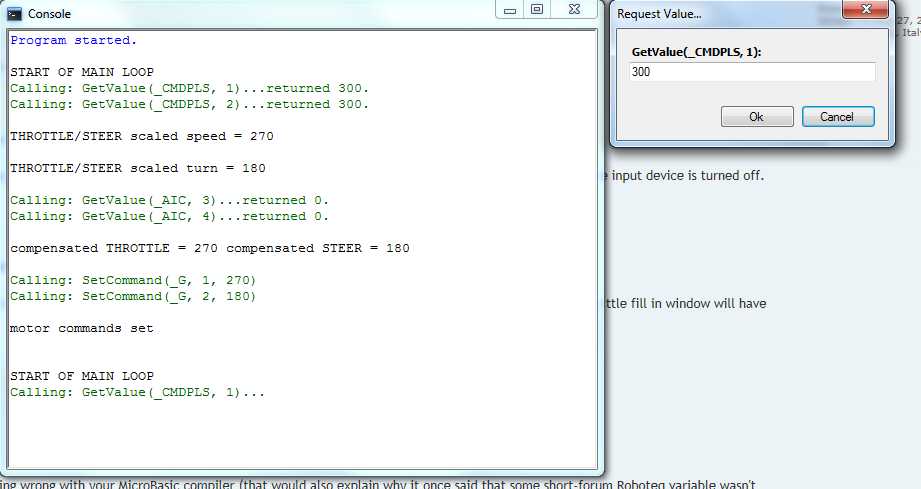Click the 'Program started.' console line
921x489 pixels.
[74, 40]
